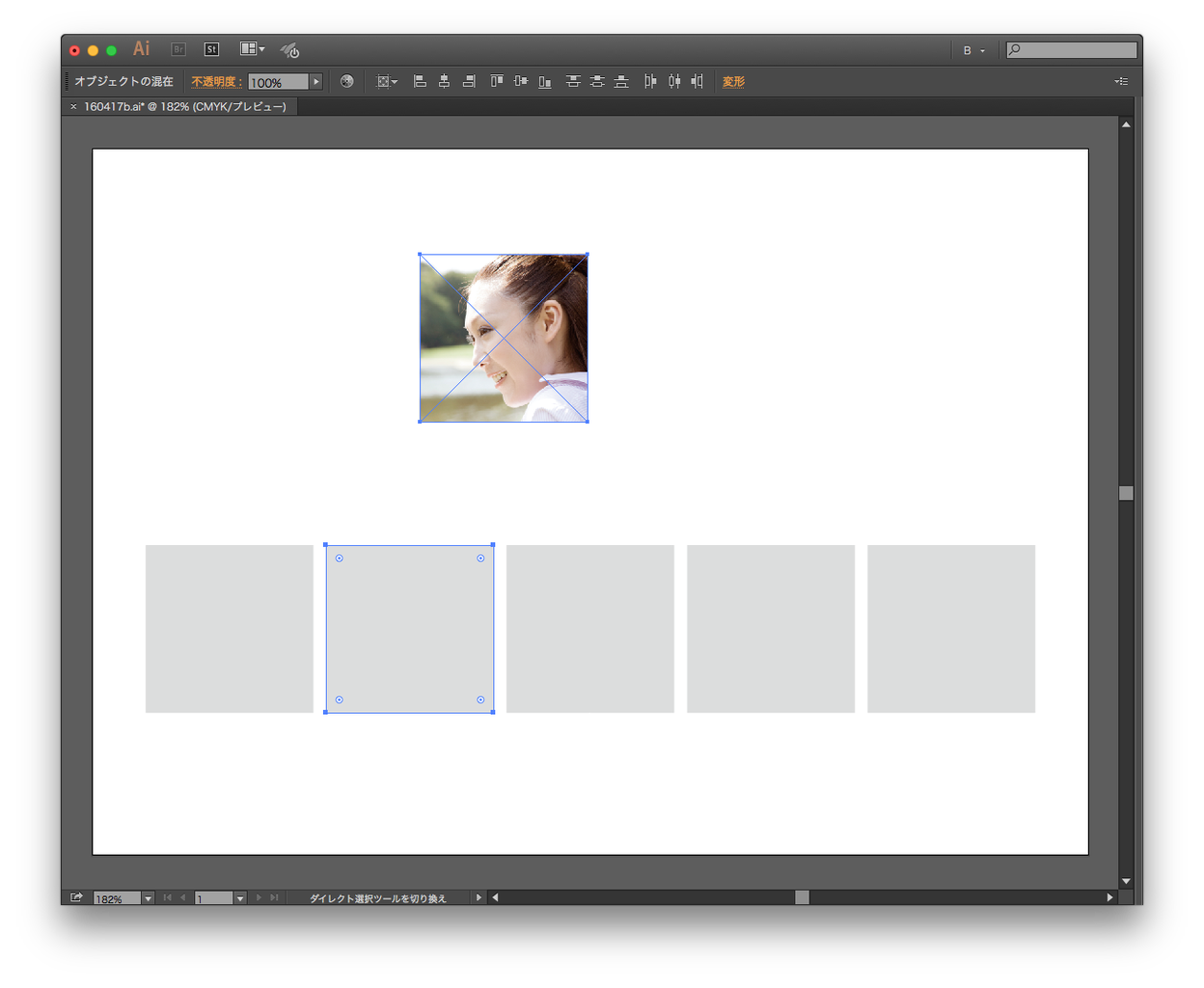Select the horizontal align right icon
The image size is (1204, 988).
(x=469, y=81)
